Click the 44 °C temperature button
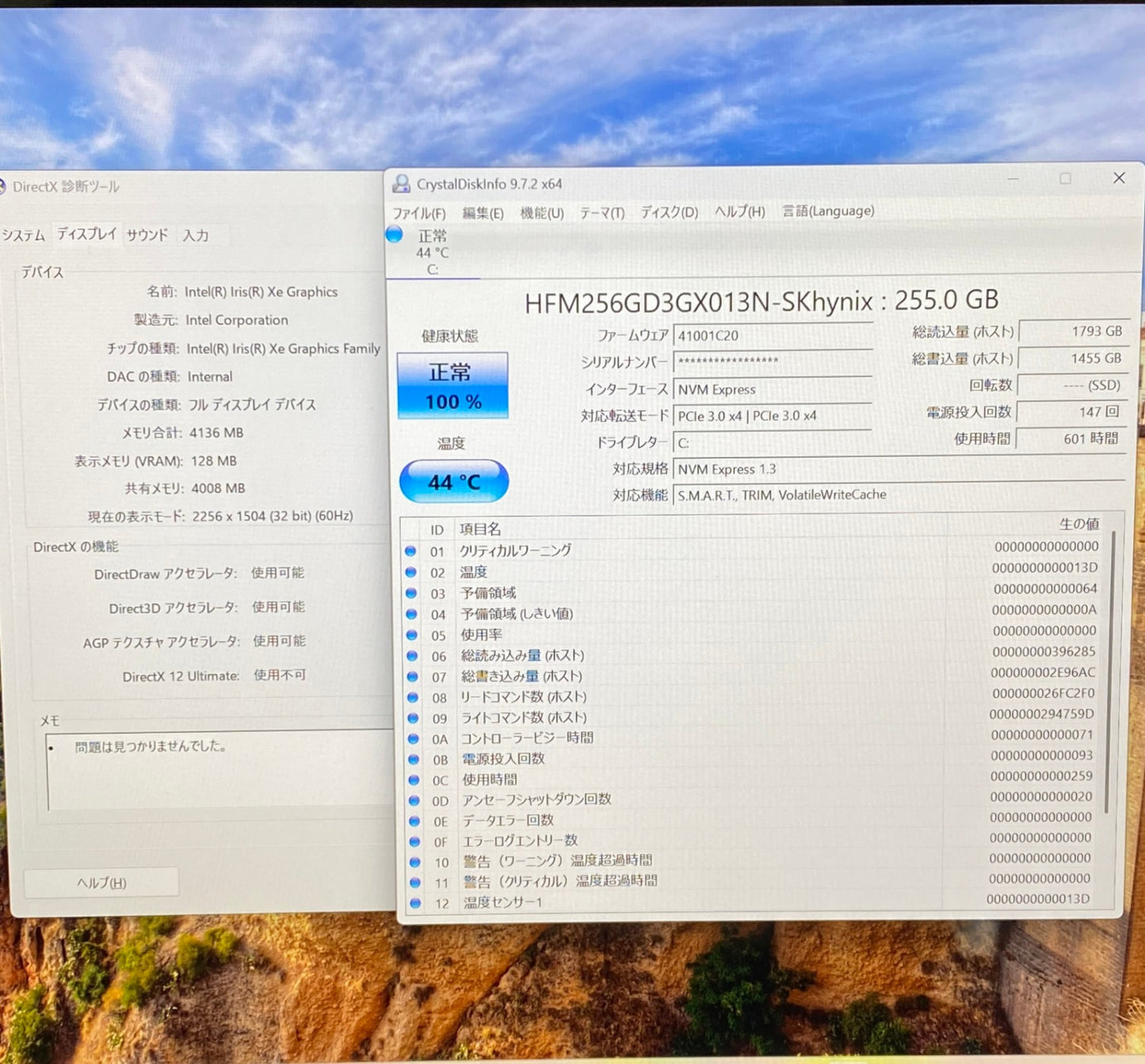 pyautogui.click(x=454, y=481)
